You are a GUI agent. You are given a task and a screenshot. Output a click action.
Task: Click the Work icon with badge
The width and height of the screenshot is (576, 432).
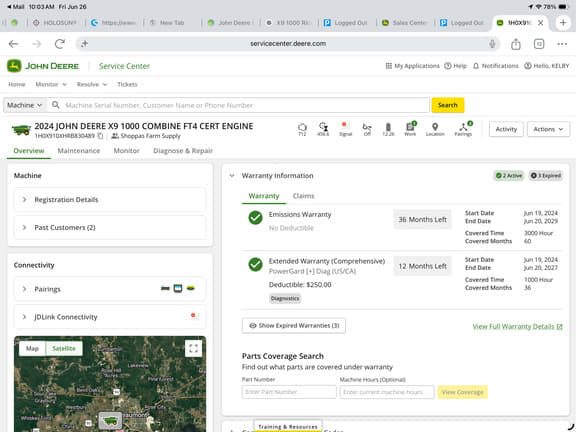pyautogui.click(x=410, y=129)
